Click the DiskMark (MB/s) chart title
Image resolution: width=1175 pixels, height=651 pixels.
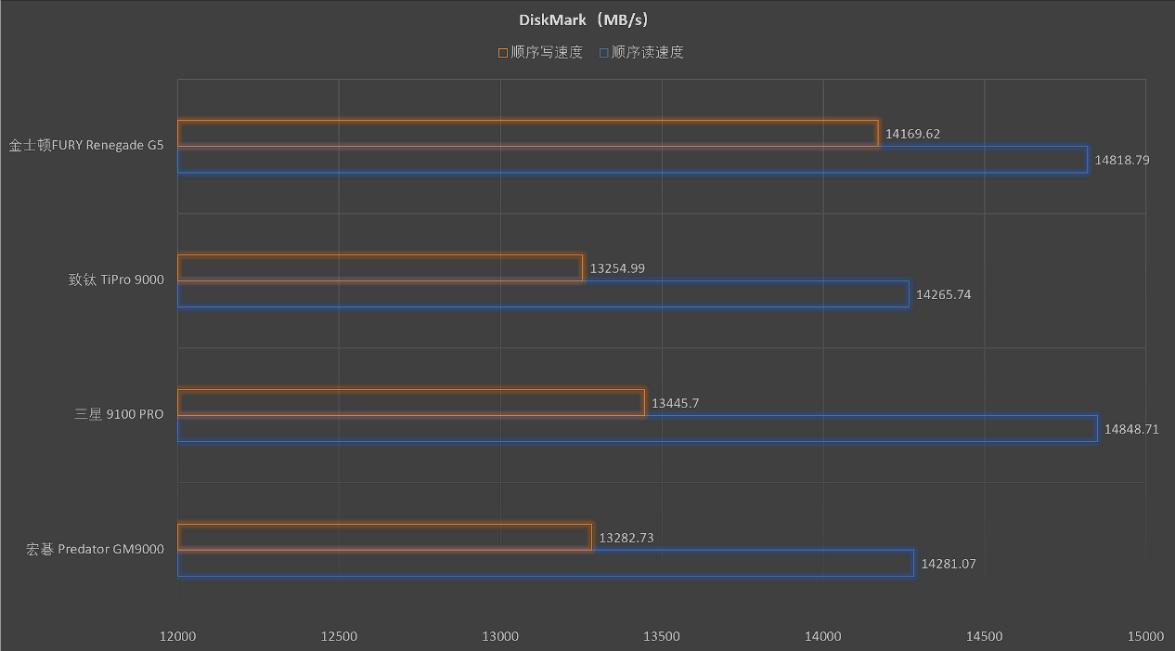(x=584, y=20)
